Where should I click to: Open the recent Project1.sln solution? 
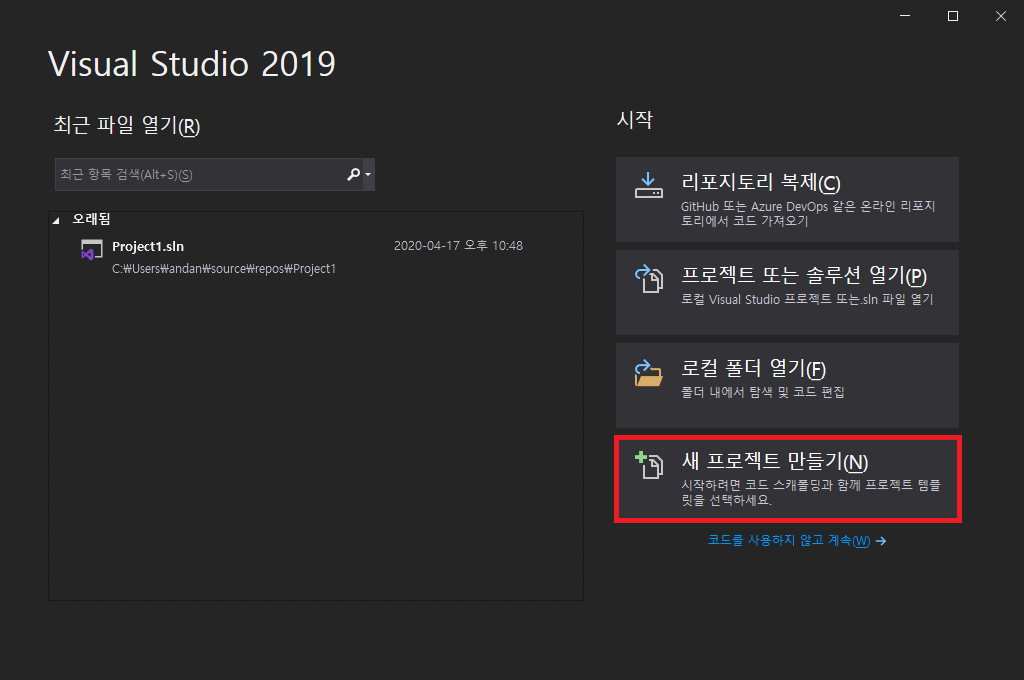point(315,257)
